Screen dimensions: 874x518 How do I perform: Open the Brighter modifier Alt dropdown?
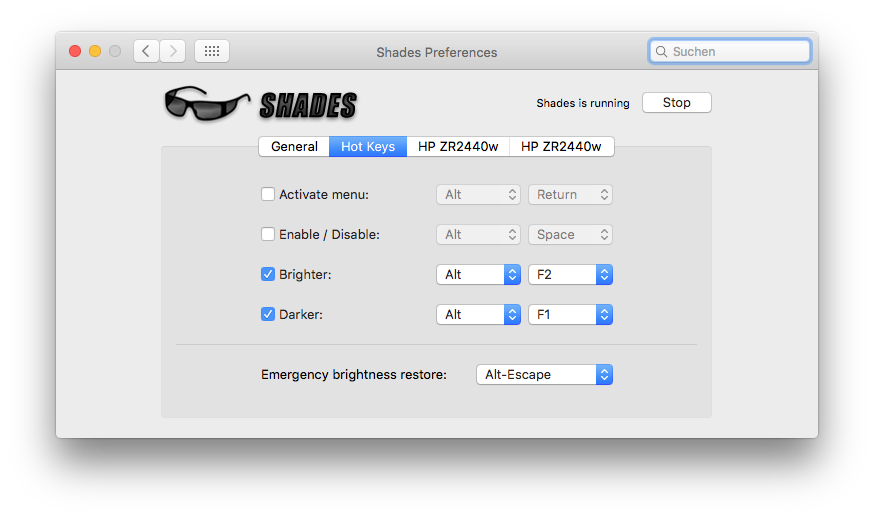click(x=478, y=274)
